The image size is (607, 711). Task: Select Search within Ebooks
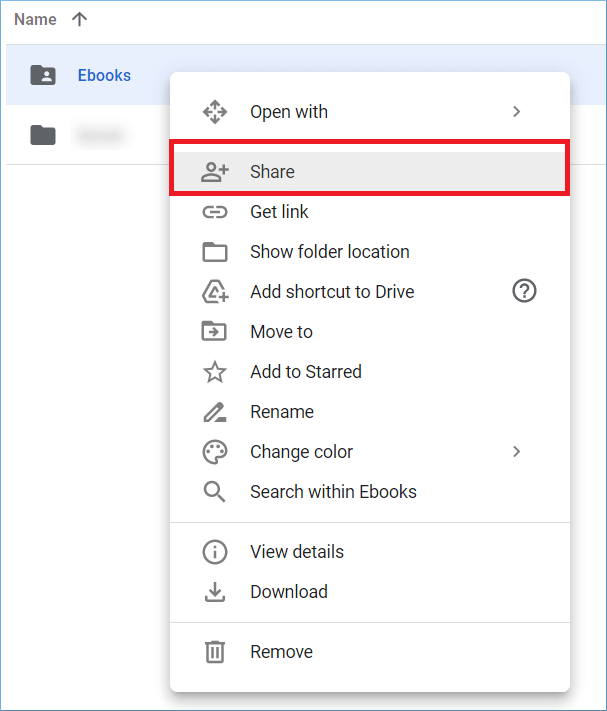[369, 492]
